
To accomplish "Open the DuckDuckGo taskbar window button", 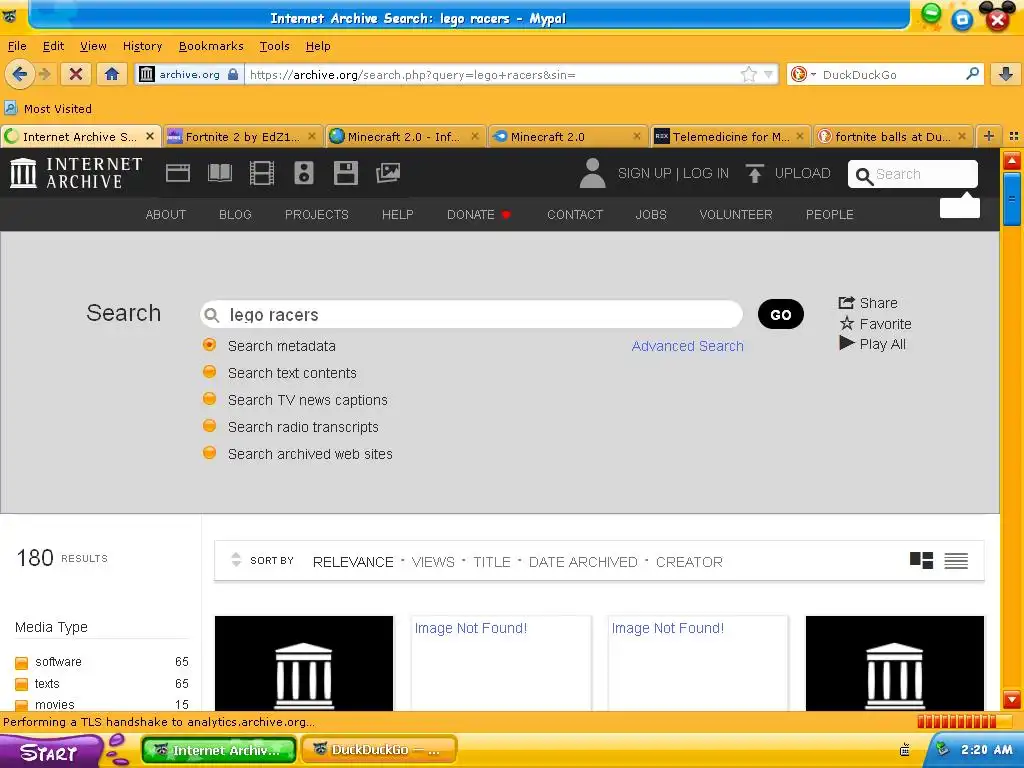I will 379,750.
